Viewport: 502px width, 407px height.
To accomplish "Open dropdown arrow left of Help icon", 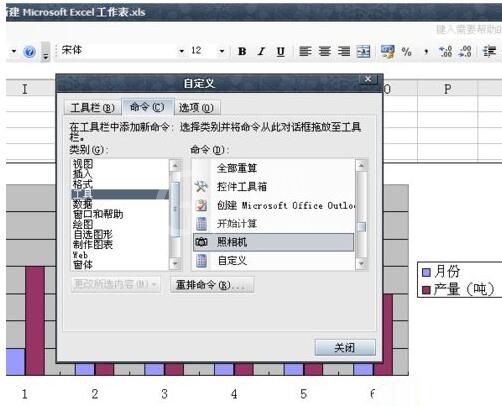I will [x=14, y=51].
